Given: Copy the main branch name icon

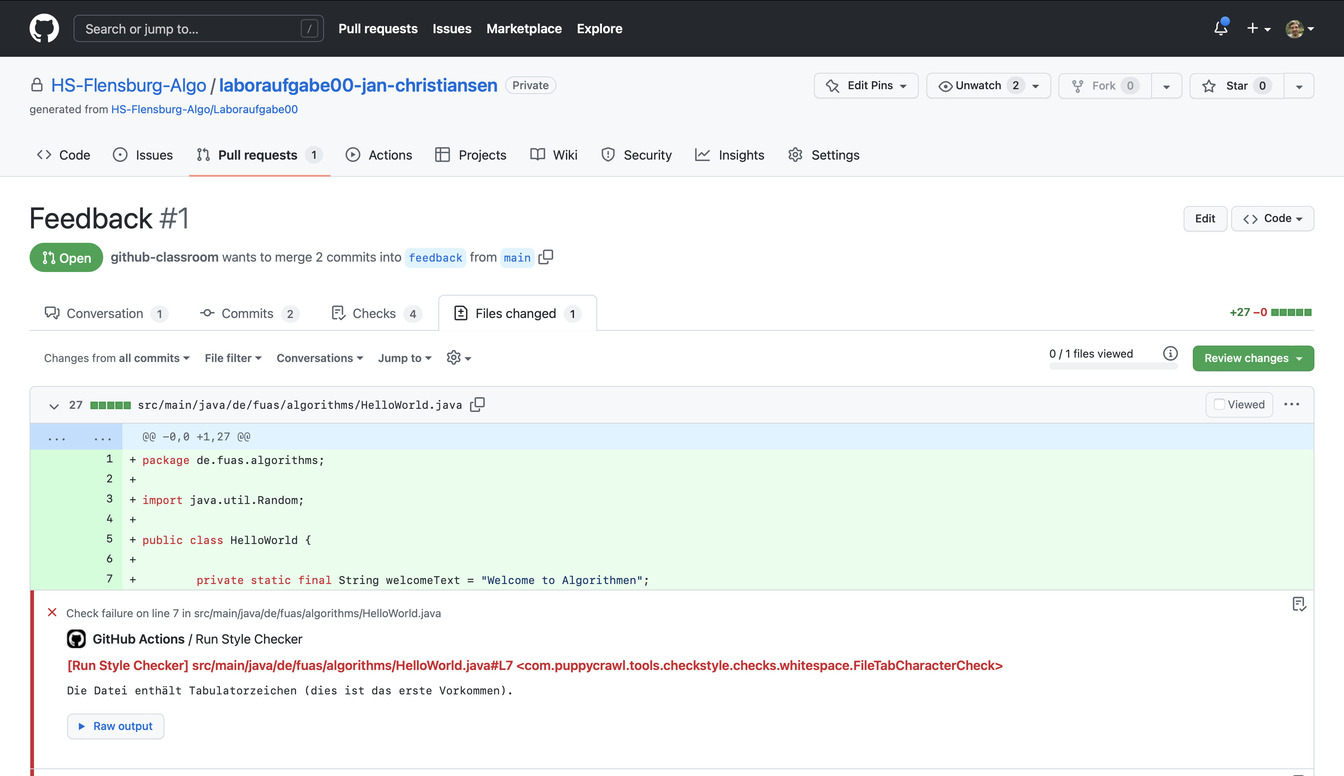Looking at the screenshot, I should click(546, 257).
